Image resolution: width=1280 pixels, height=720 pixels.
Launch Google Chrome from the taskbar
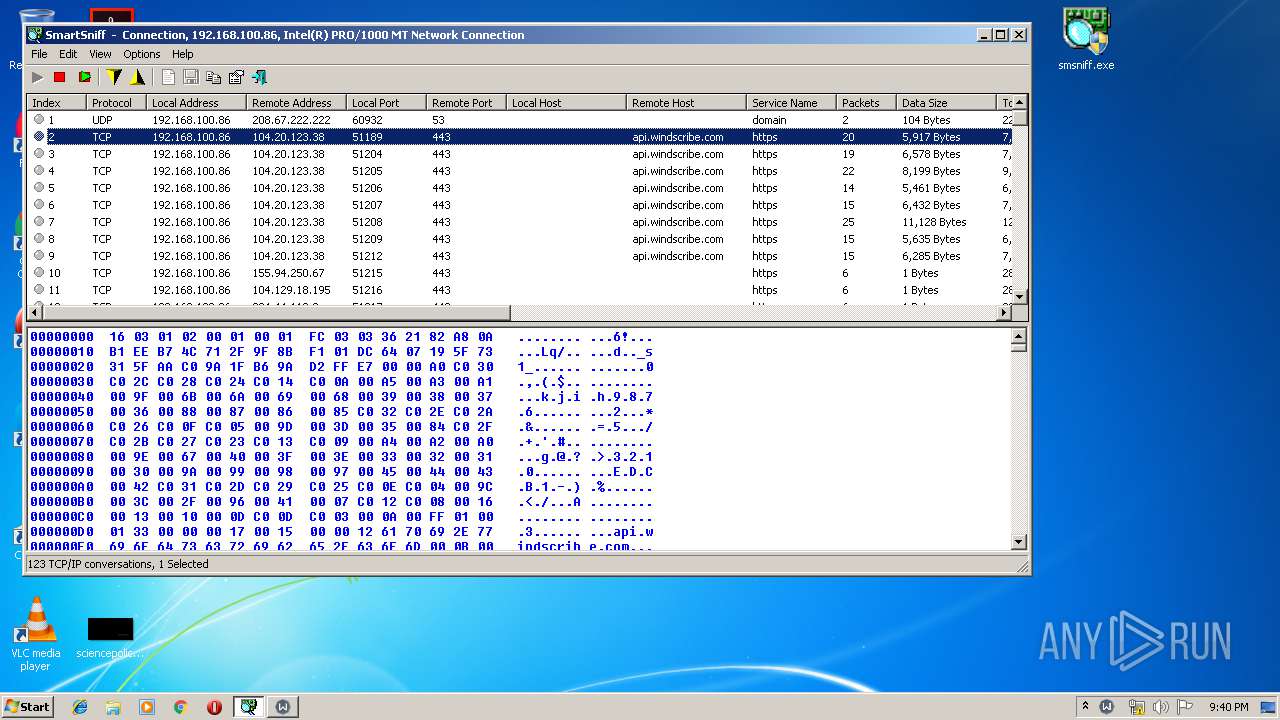181,707
